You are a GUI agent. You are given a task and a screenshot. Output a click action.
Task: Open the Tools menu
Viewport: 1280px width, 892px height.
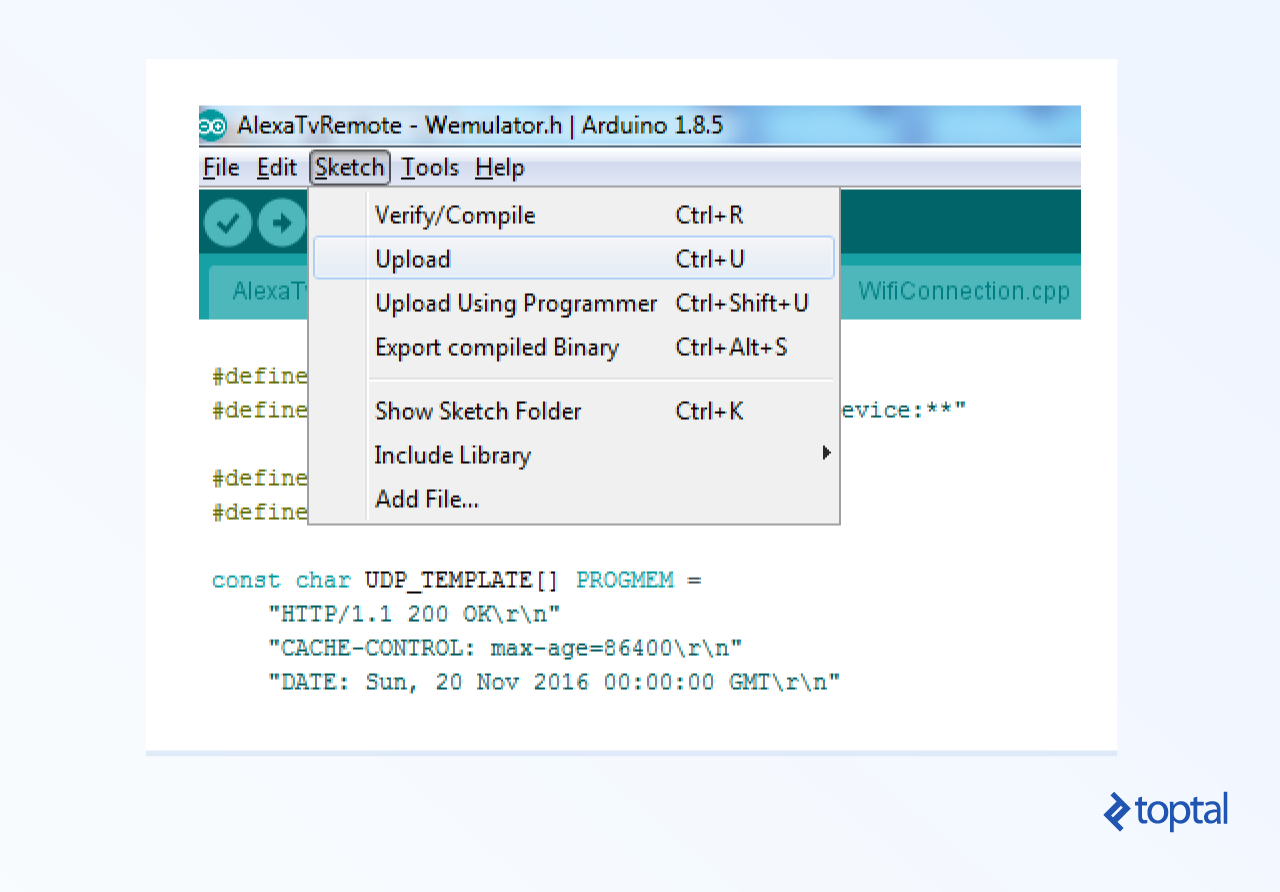tap(429, 167)
